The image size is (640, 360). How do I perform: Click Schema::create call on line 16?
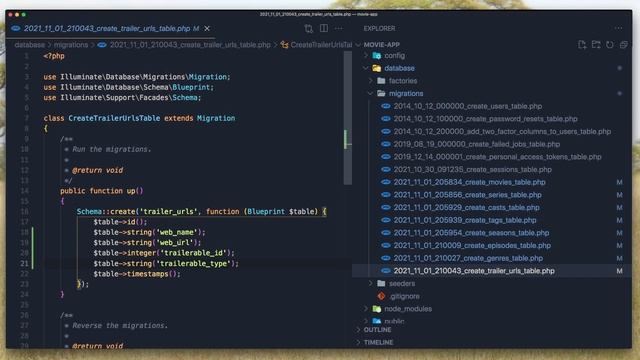click(x=106, y=211)
